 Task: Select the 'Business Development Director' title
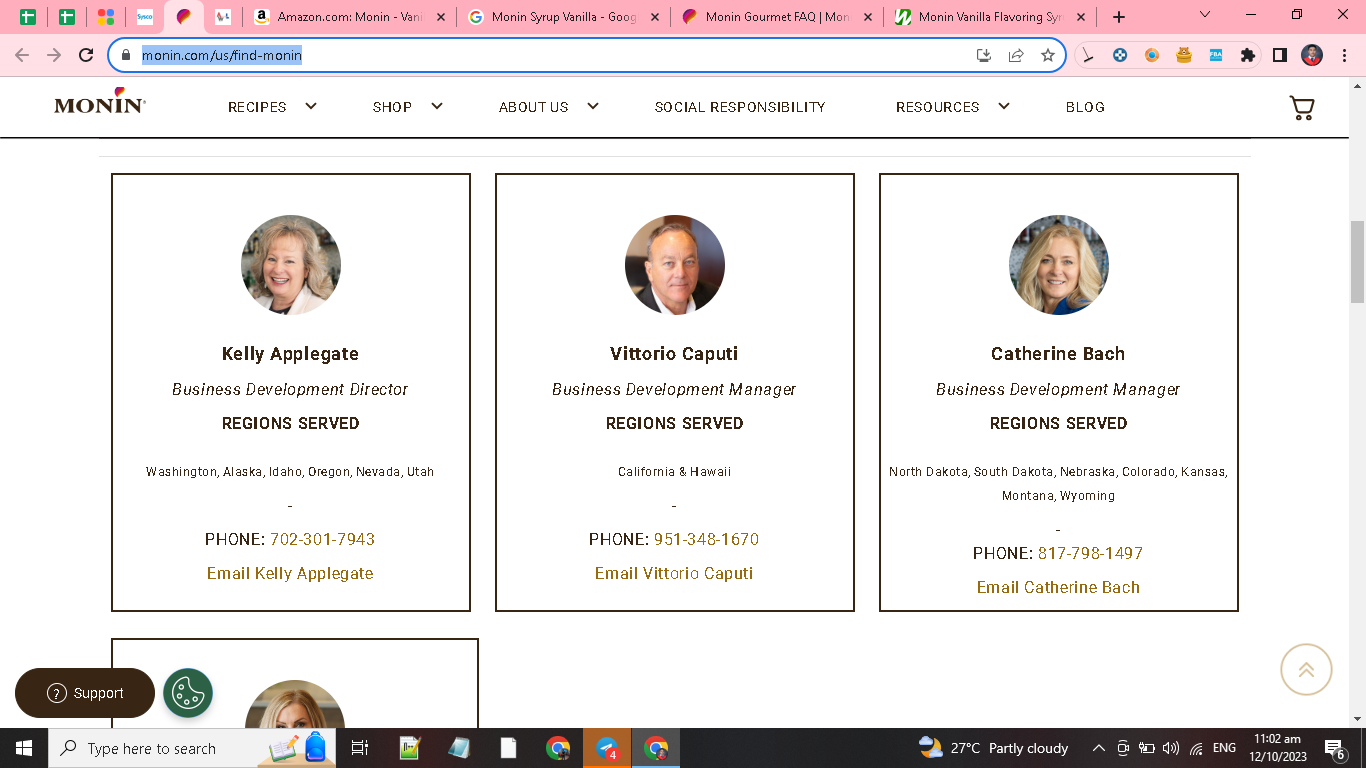click(x=290, y=389)
